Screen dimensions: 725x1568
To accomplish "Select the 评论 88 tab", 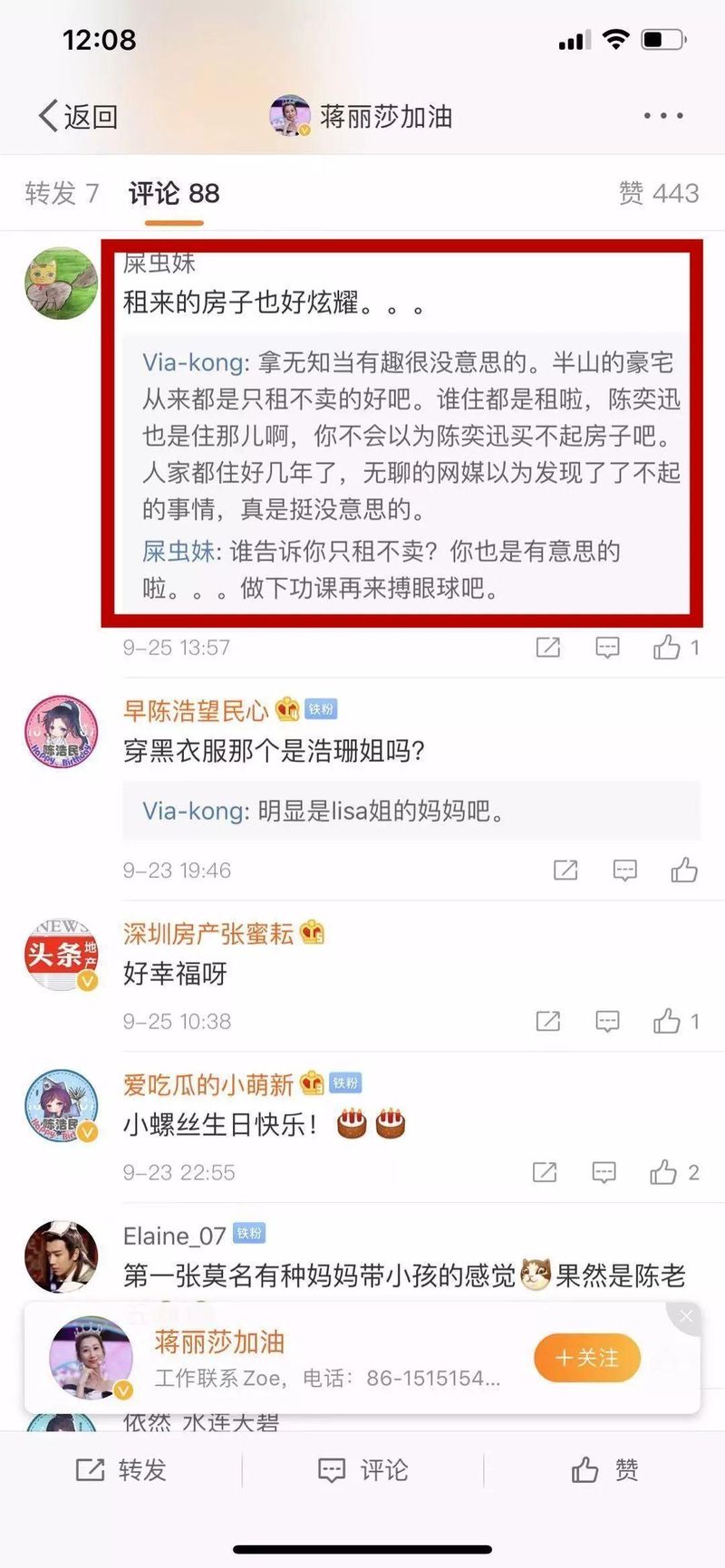I will [174, 193].
